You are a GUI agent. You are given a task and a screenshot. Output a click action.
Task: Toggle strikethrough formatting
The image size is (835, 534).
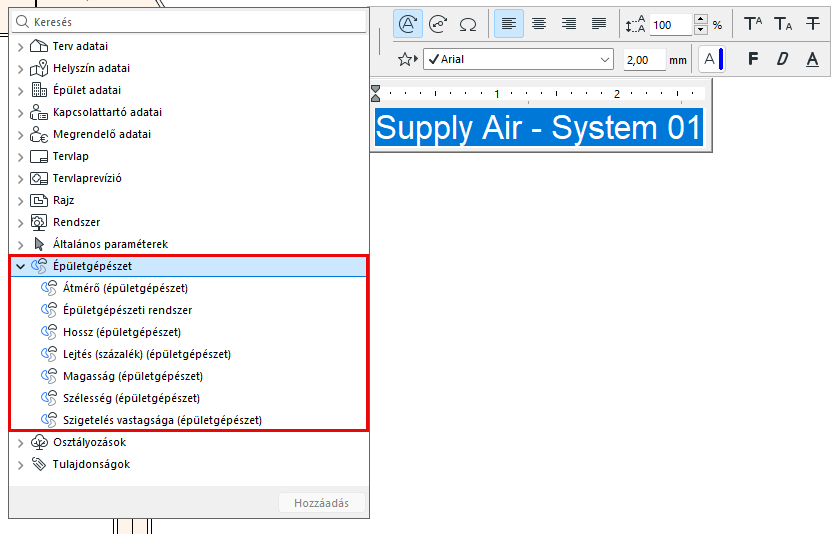[x=813, y=23]
